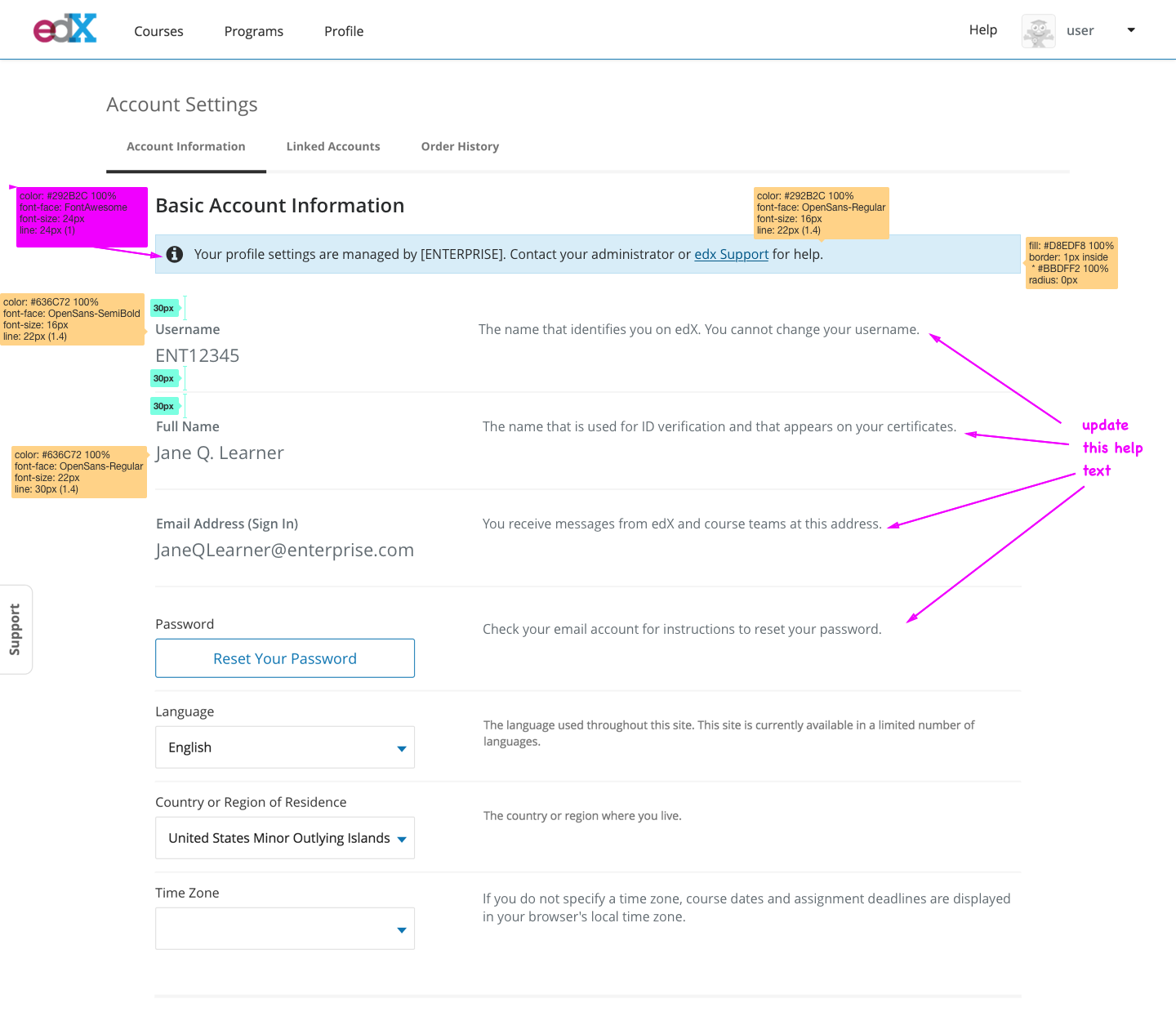Click help text about the site language
The width and height of the screenshot is (1176, 1021).
729,733
